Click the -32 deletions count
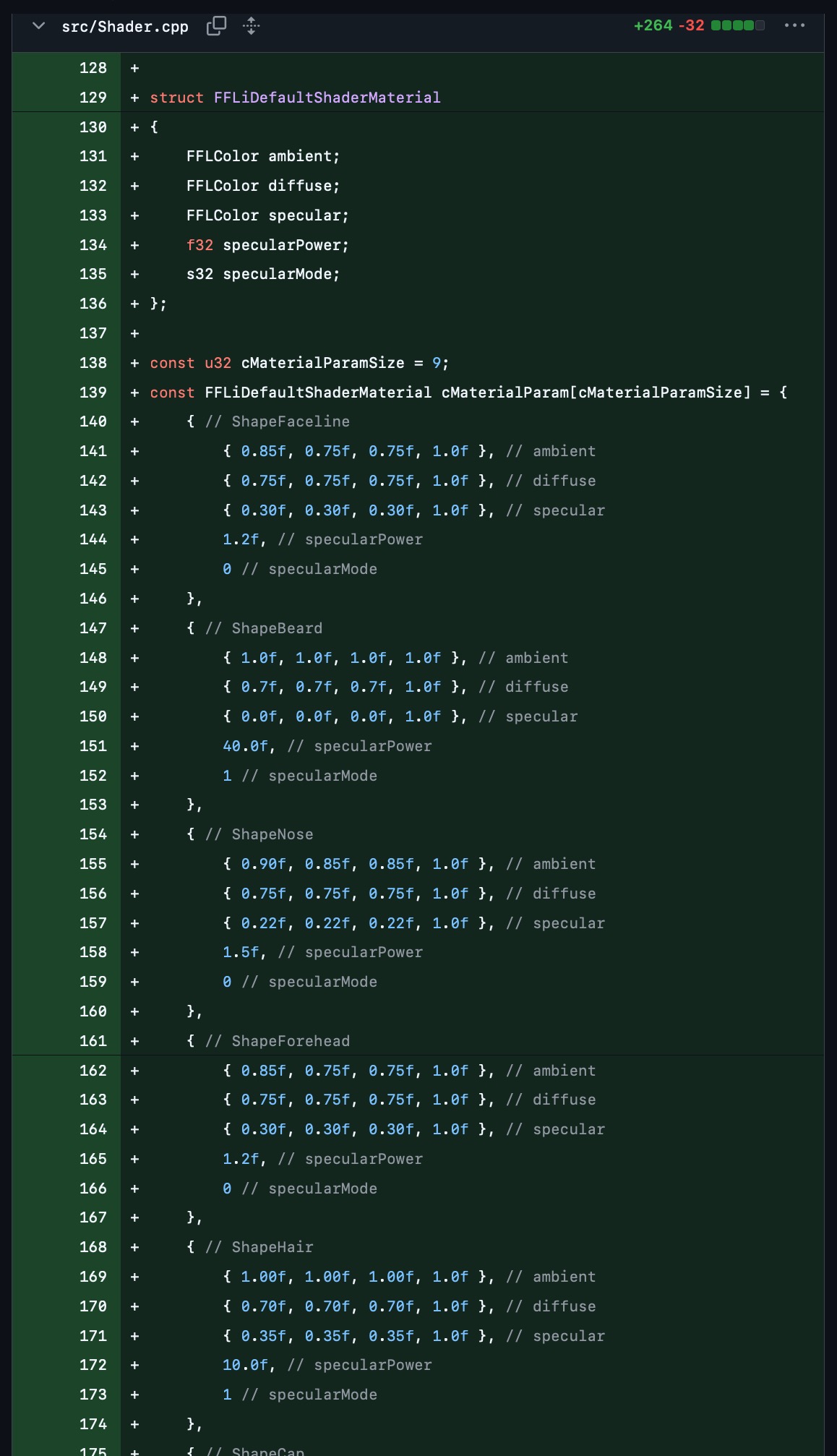This screenshot has width=837, height=1456. click(691, 25)
